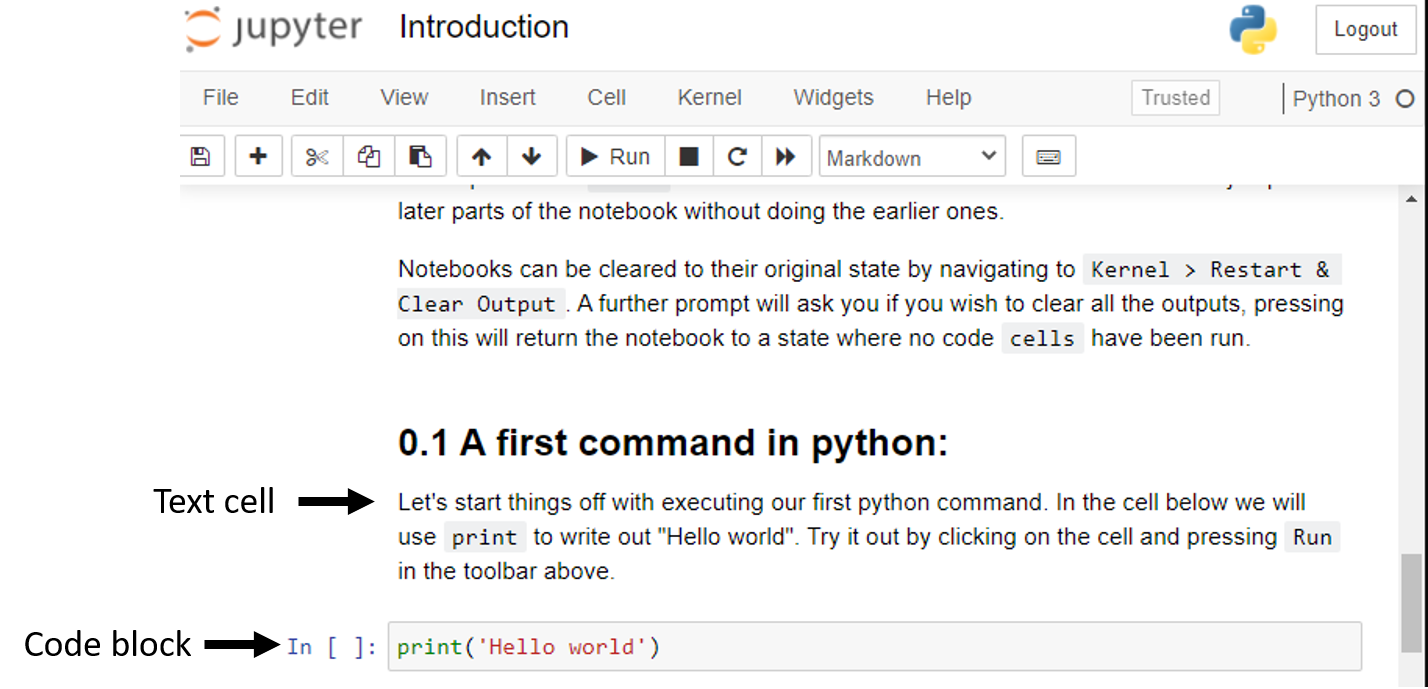
Task: Click the inline 'Run' code word in paragraph
Action: tap(1312, 538)
